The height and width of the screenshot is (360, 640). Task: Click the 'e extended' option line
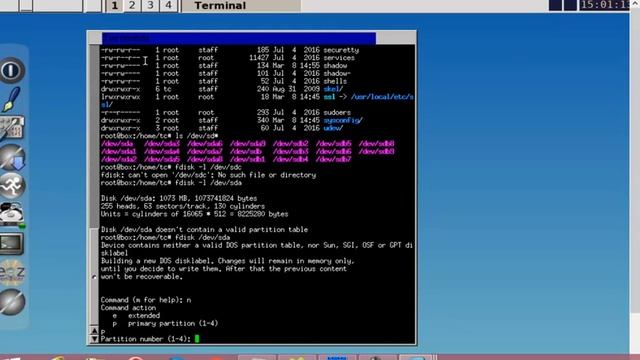pyautogui.click(x=136, y=316)
